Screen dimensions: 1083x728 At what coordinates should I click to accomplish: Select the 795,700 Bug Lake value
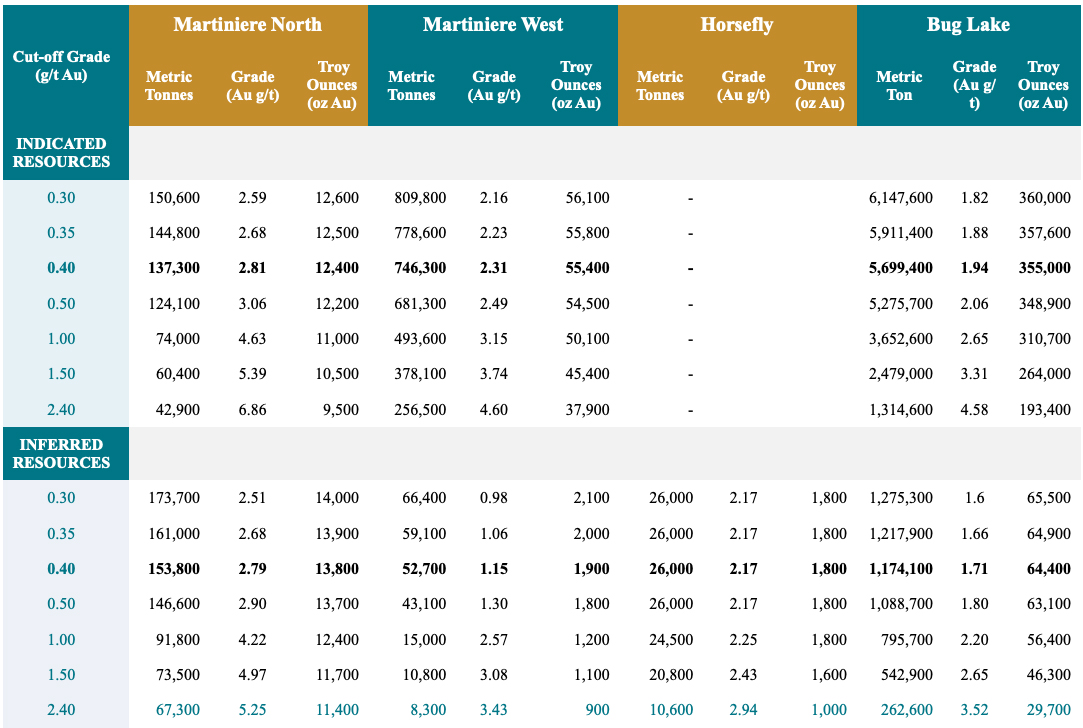tap(907, 640)
